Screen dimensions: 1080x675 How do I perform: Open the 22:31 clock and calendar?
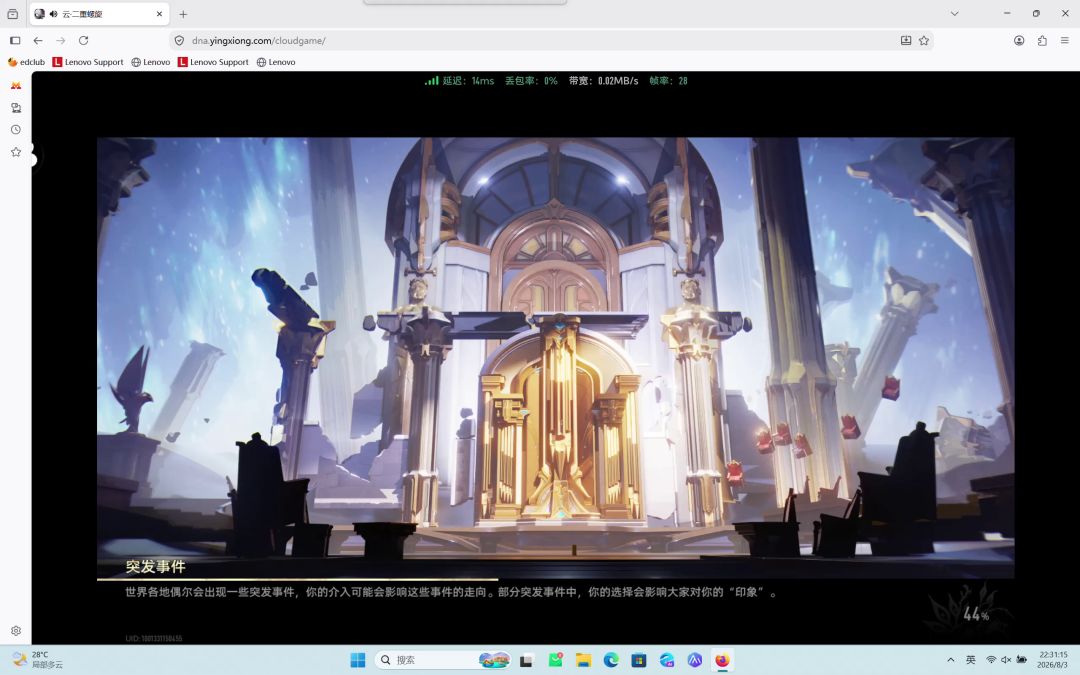[x=1053, y=660]
